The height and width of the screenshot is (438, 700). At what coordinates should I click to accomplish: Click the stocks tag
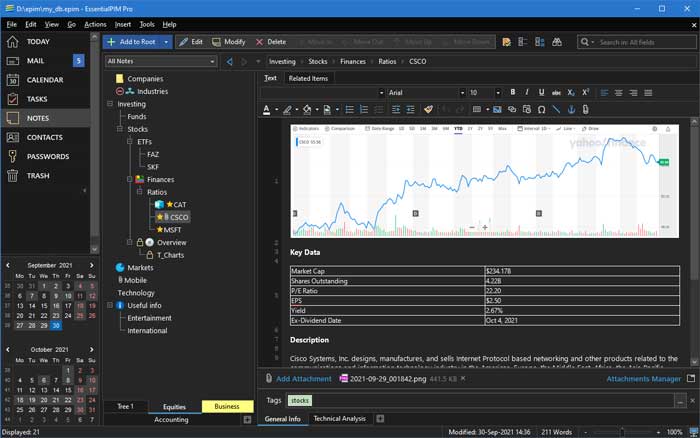[x=300, y=400]
